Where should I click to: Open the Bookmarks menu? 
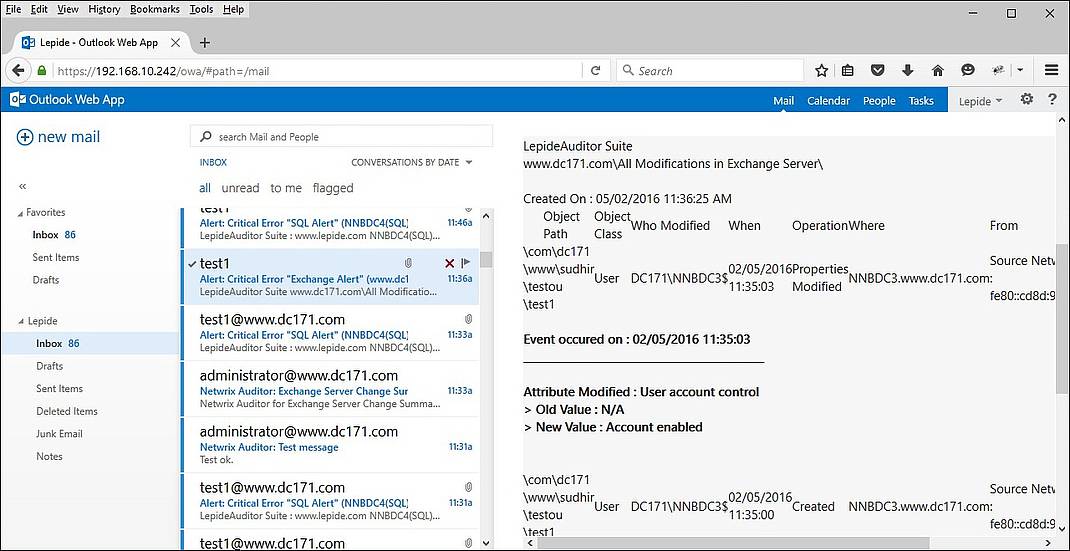[154, 9]
